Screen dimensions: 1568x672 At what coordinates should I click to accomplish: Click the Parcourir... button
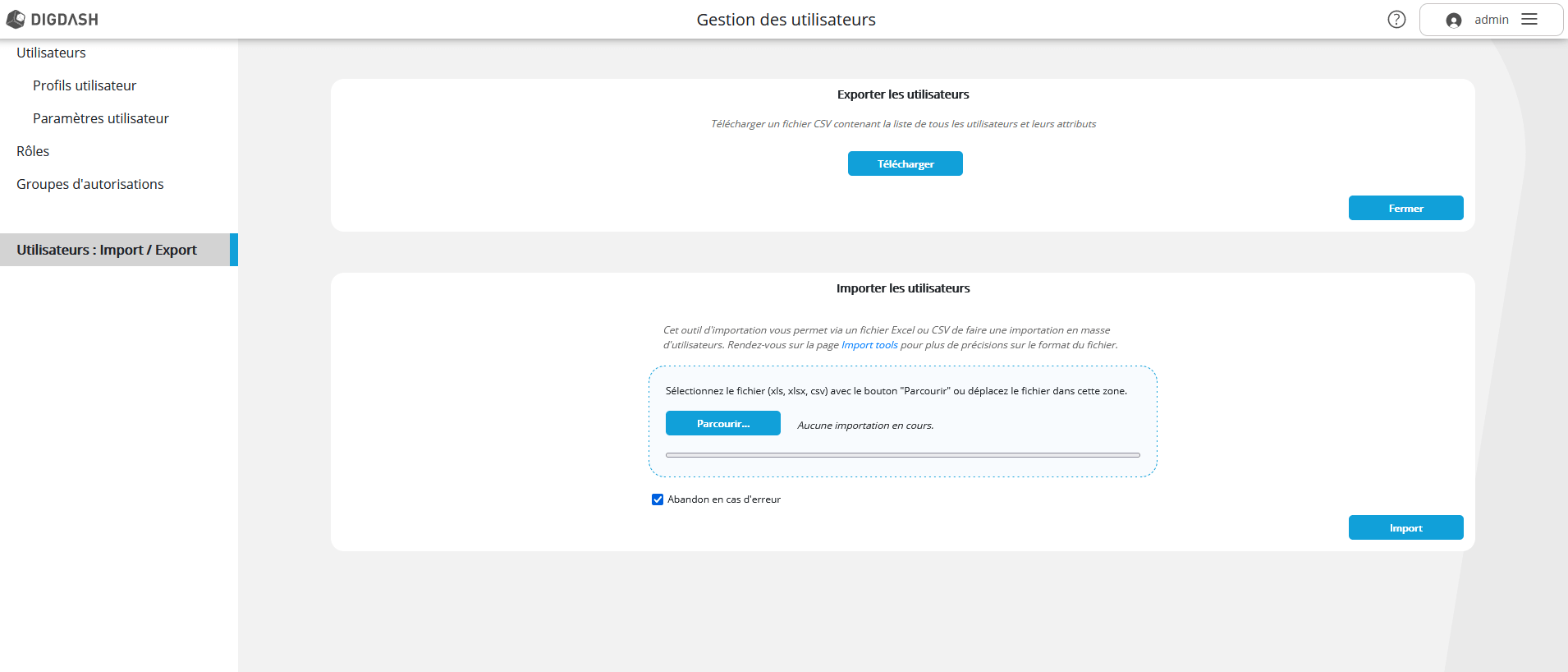(x=723, y=423)
